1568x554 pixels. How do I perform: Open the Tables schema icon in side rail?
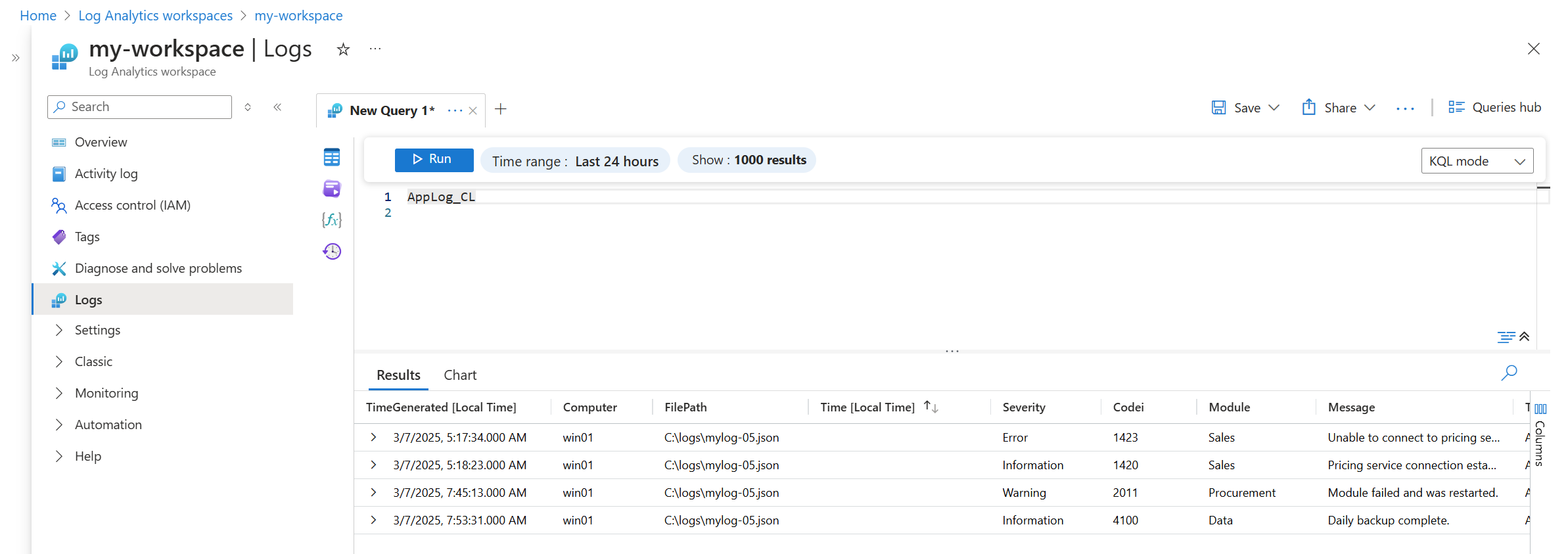pyautogui.click(x=332, y=157)
